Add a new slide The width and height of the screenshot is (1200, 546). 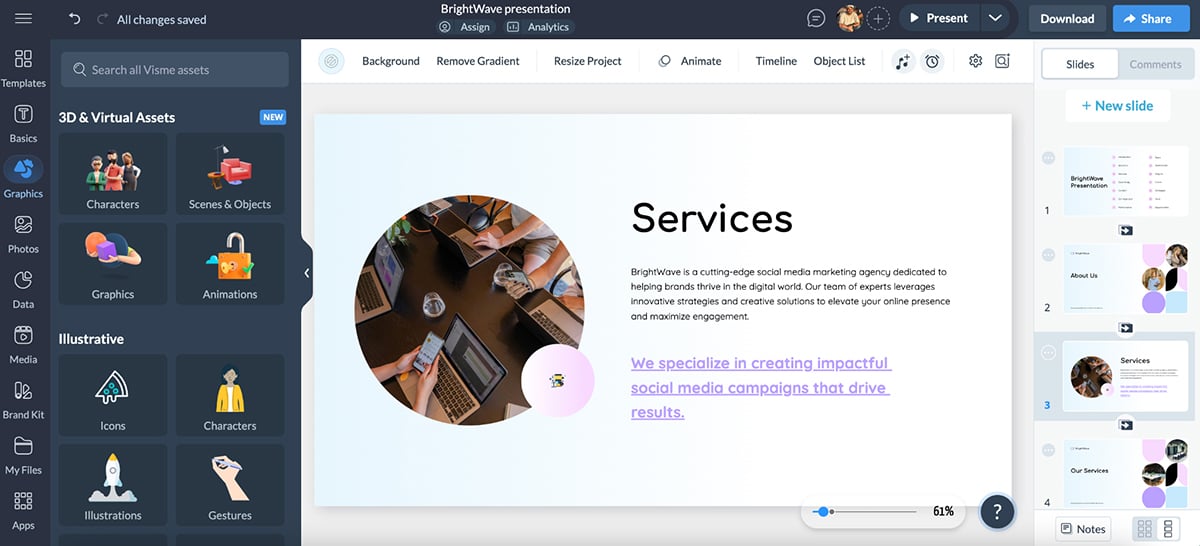(x=1115, y=105)
